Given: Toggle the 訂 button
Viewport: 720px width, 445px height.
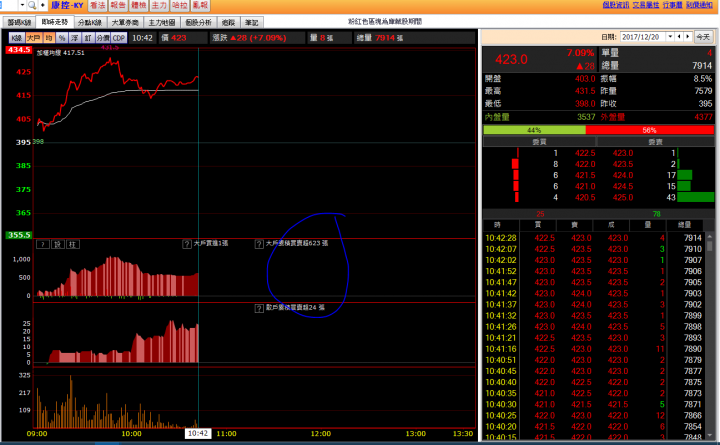Looking at the screenshot, I should point(88,38).
